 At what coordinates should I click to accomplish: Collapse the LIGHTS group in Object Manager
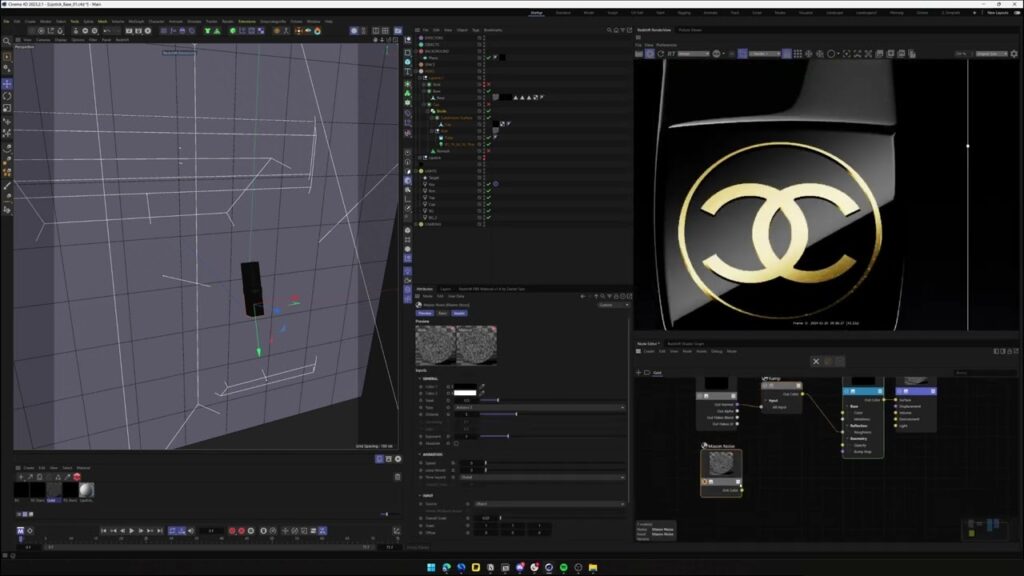pyautogui.click(x=416, y=171)
